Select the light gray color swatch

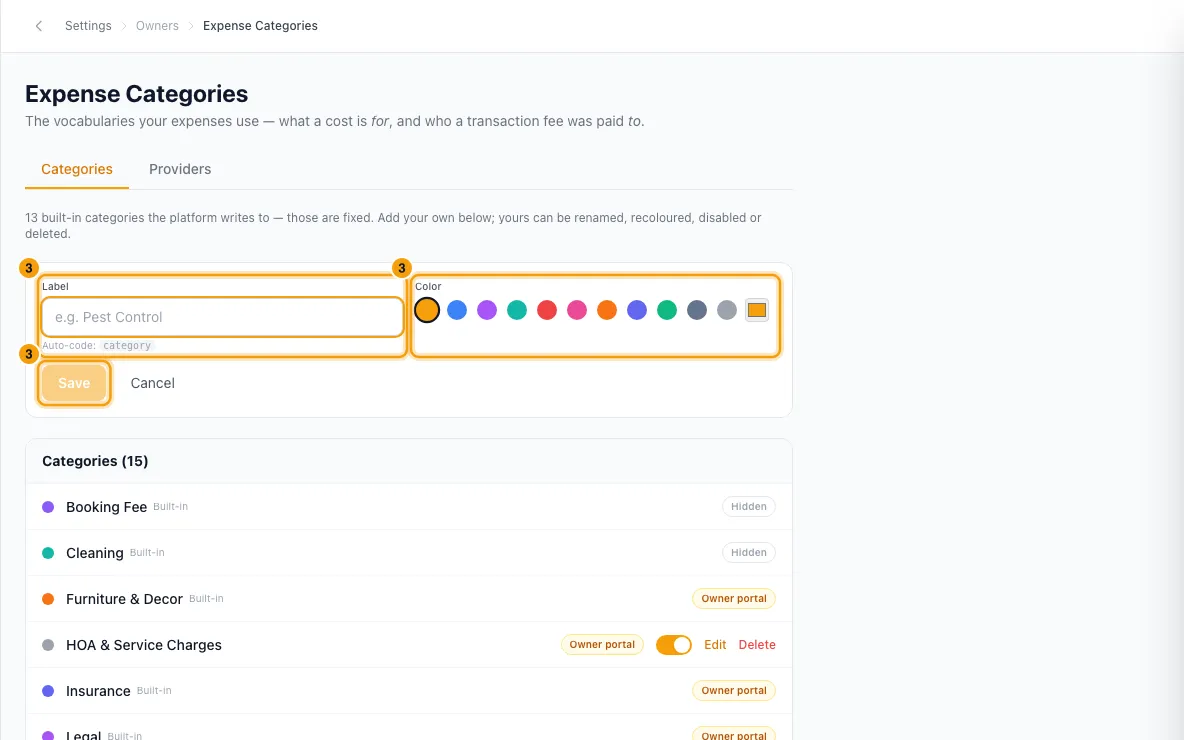tap(726, 310)
